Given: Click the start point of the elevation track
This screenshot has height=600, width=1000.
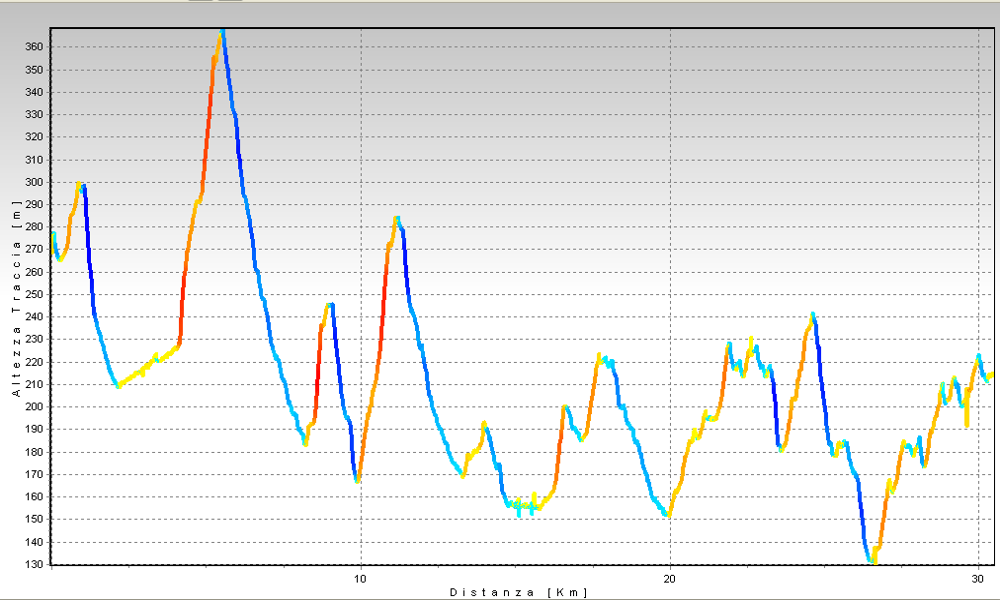Looking at the screenshot, I should [x=53, y=234].
